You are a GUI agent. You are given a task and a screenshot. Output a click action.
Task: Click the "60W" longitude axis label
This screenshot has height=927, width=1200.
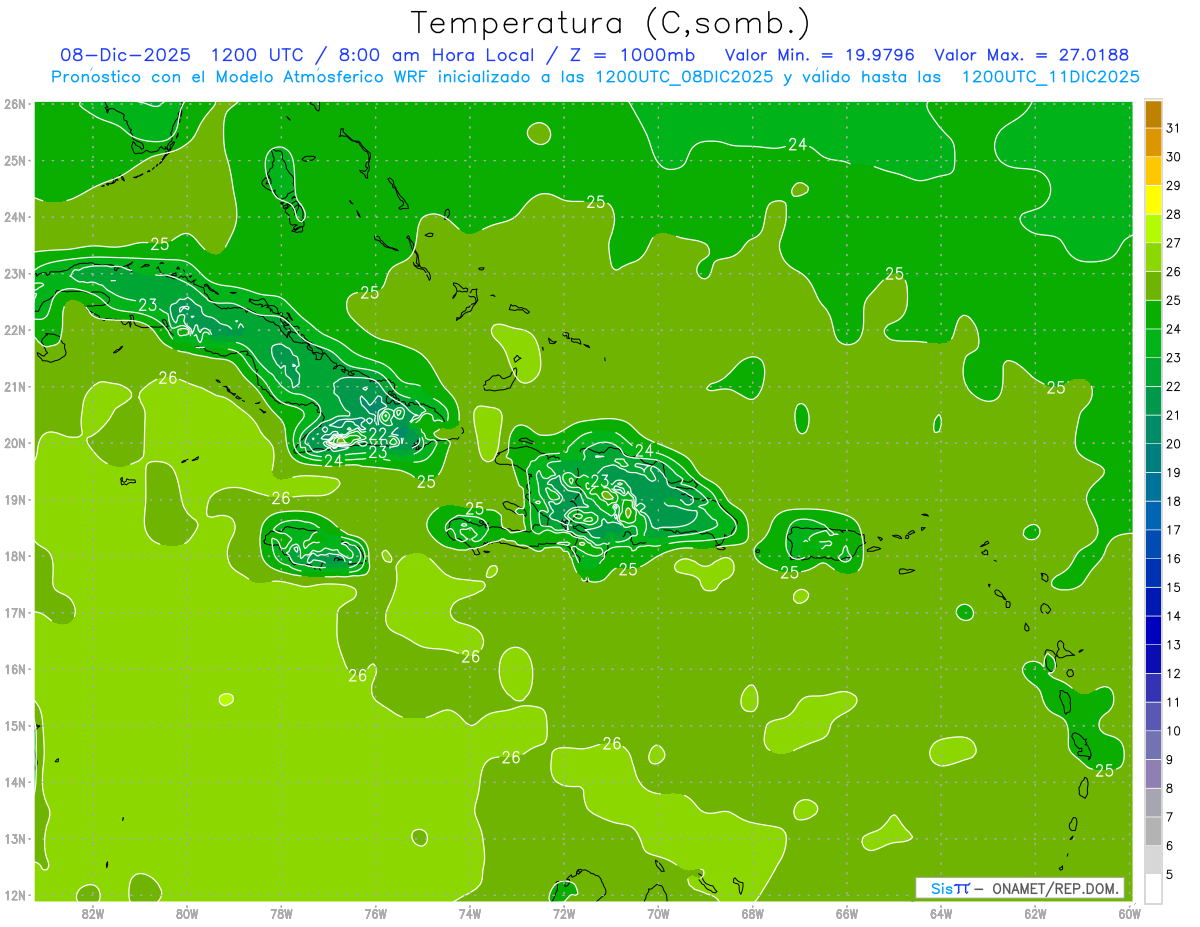[1129, 913]
